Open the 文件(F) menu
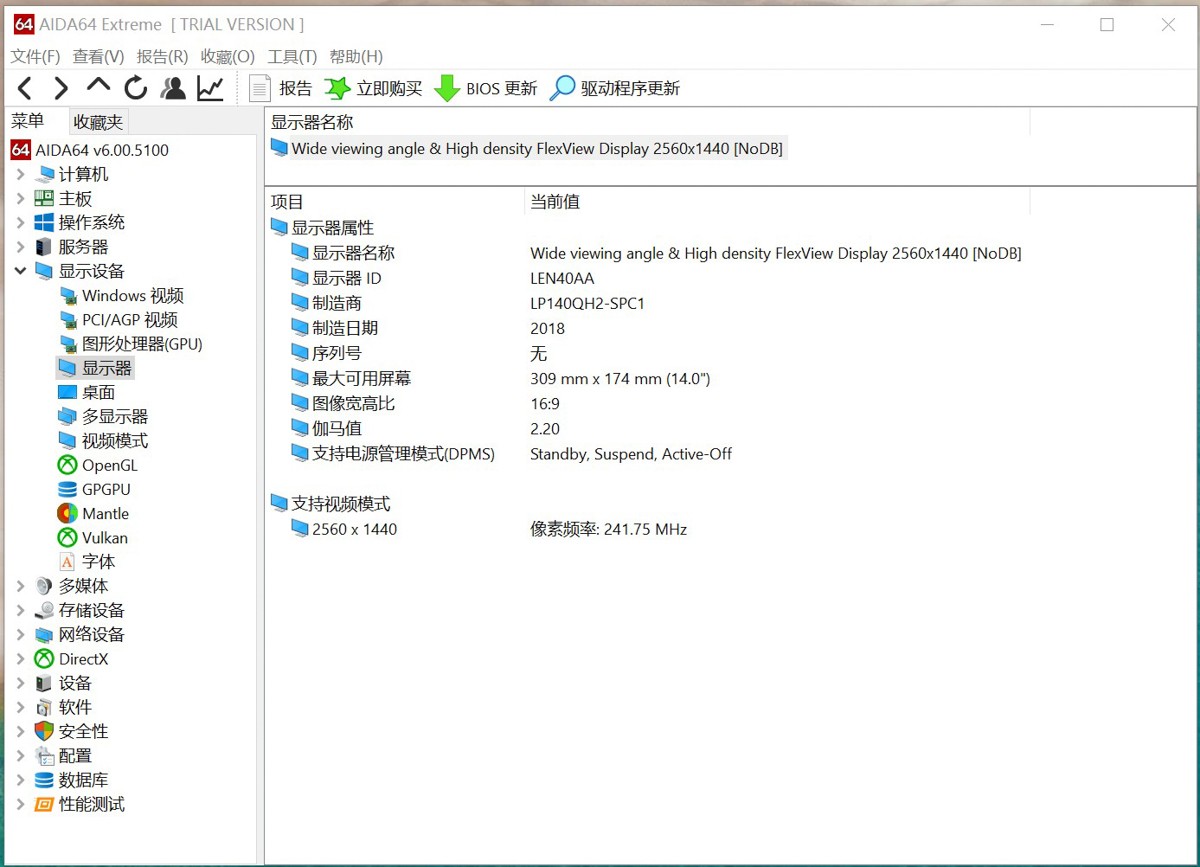 (x=35, y=57)
